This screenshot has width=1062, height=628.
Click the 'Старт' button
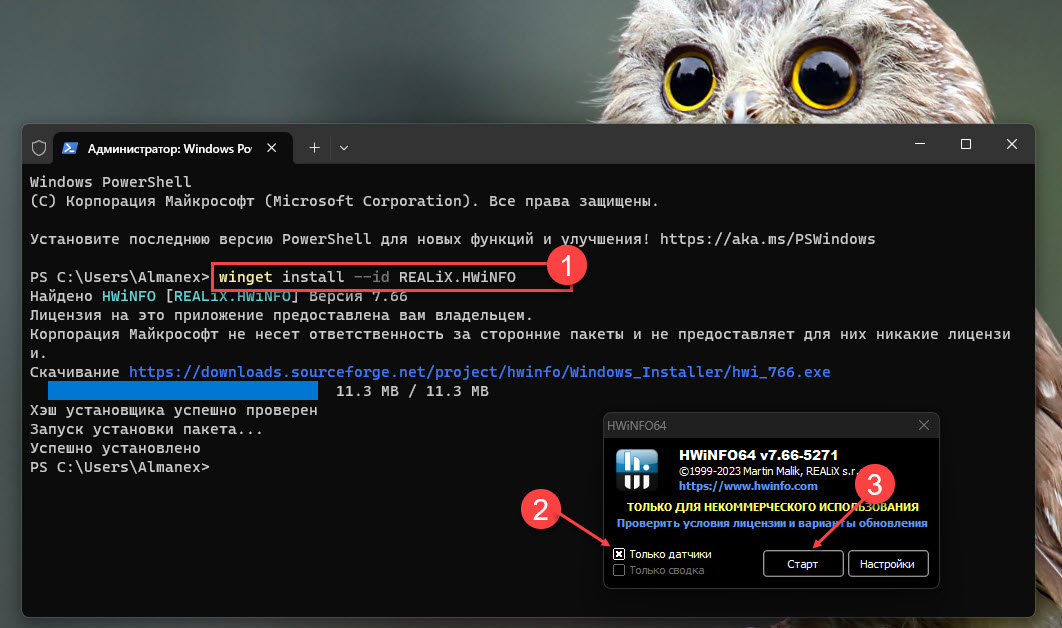tap(803, 564)
